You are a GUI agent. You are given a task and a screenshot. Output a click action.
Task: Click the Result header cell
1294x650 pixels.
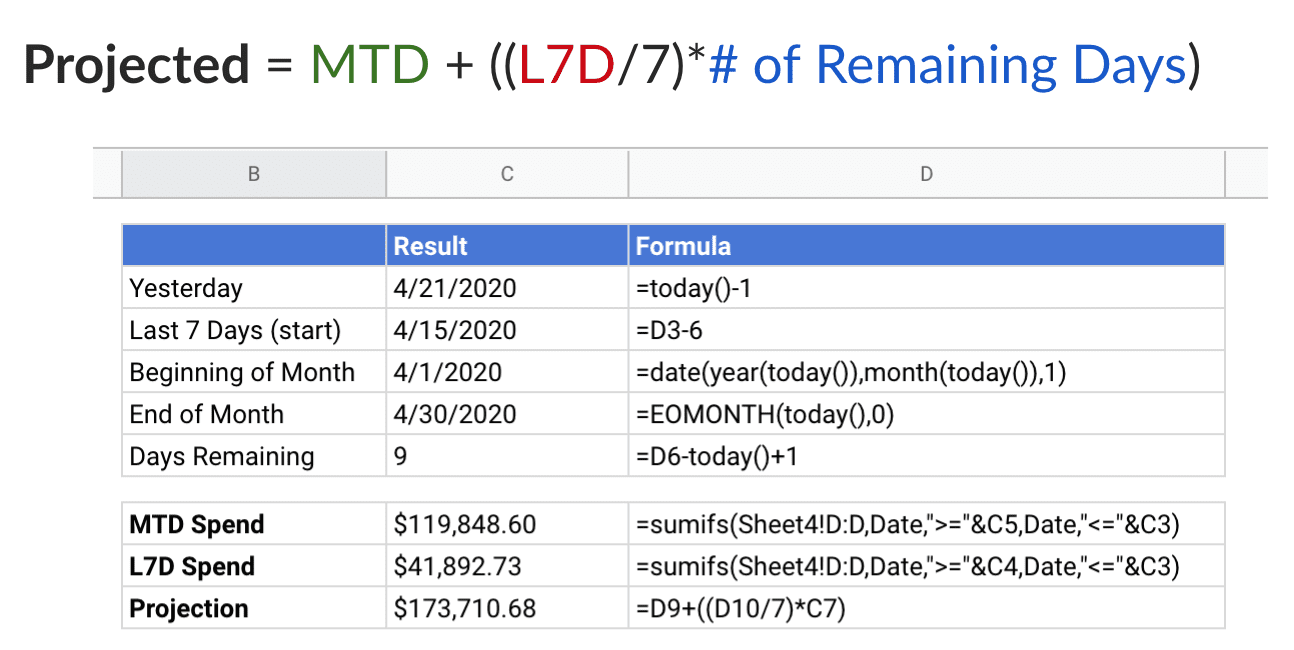point(507,246)
